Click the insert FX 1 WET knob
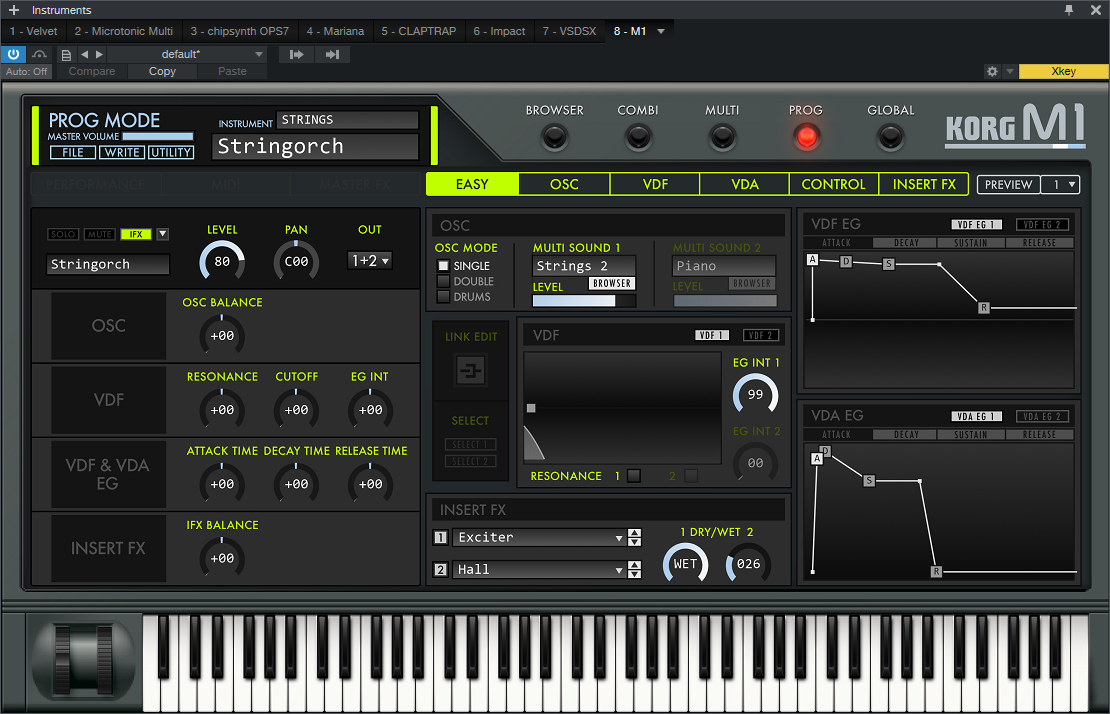 (x=685, y=564)
